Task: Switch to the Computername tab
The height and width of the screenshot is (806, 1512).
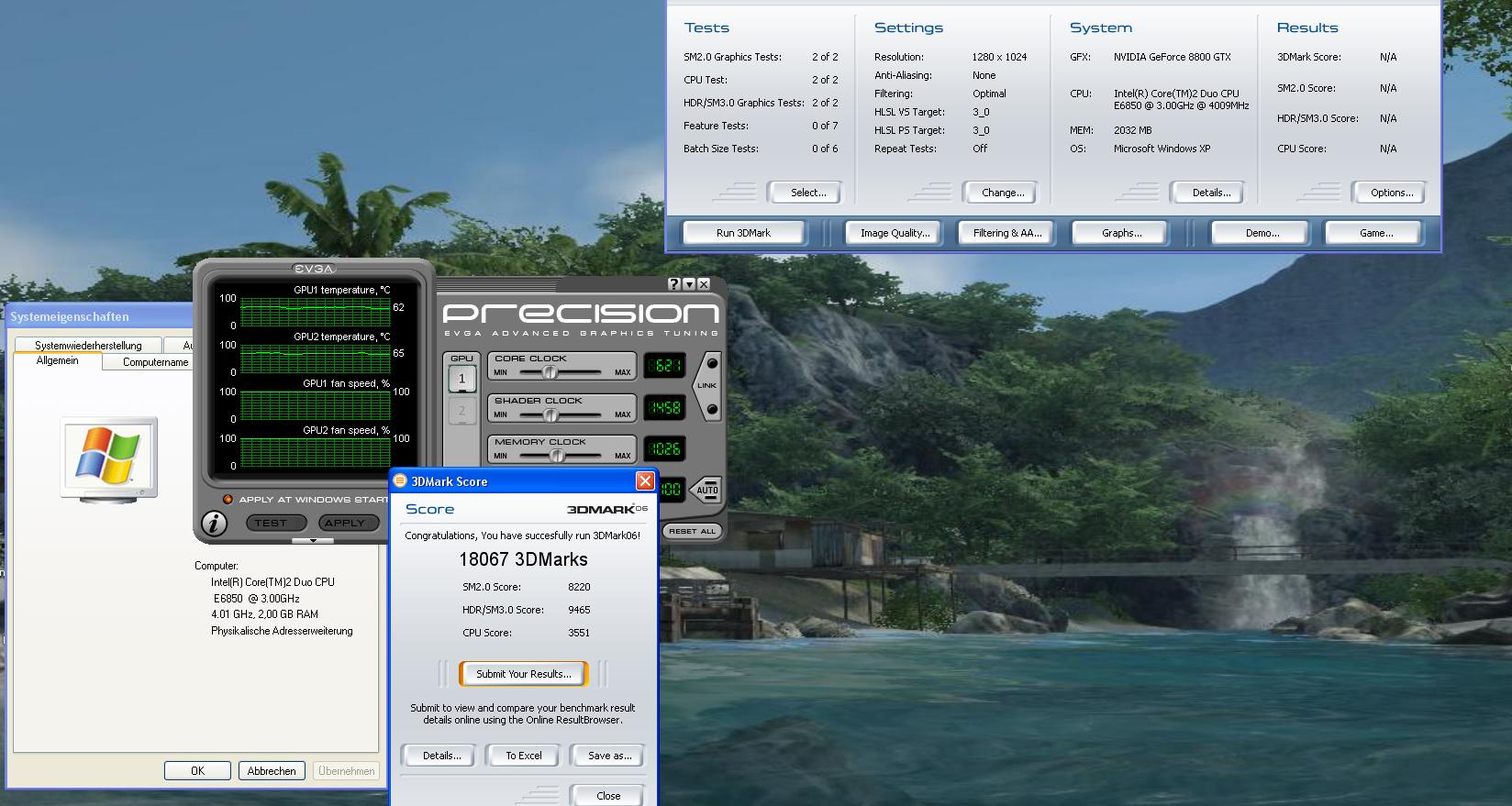Action: pos(146,362)
